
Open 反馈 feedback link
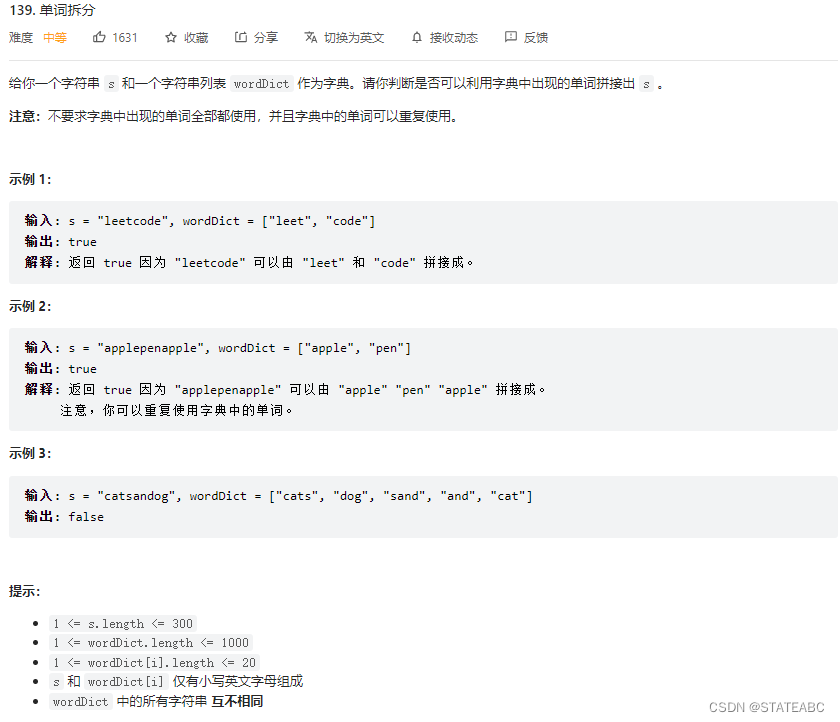(x=536, y=37)
